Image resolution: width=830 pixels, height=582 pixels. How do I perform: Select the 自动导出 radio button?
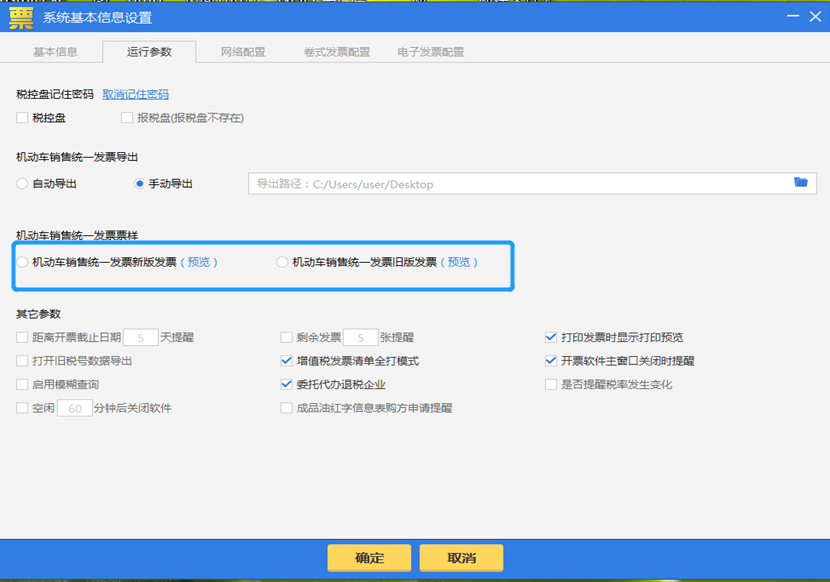22,184
